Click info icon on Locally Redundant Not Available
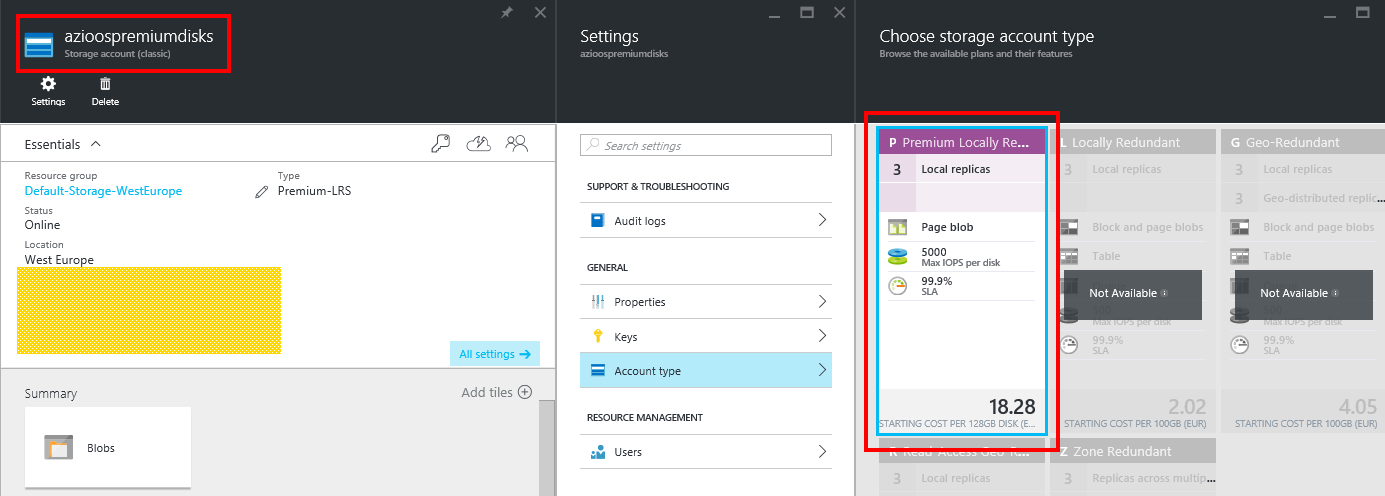Image resolution: width=1385 pixels, height=496 pixels. [1164, 294]
